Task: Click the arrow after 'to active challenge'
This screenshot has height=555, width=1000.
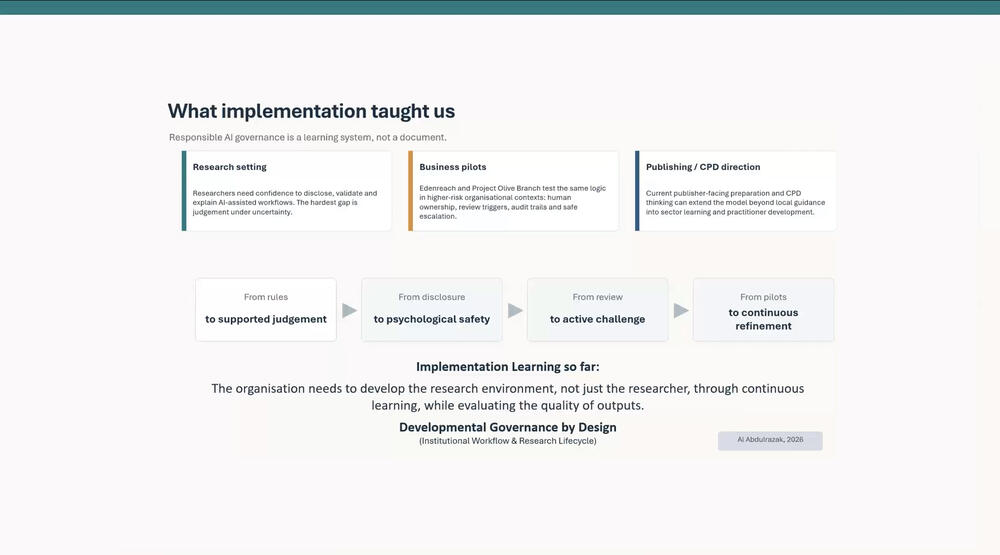Action: point(680,311)
